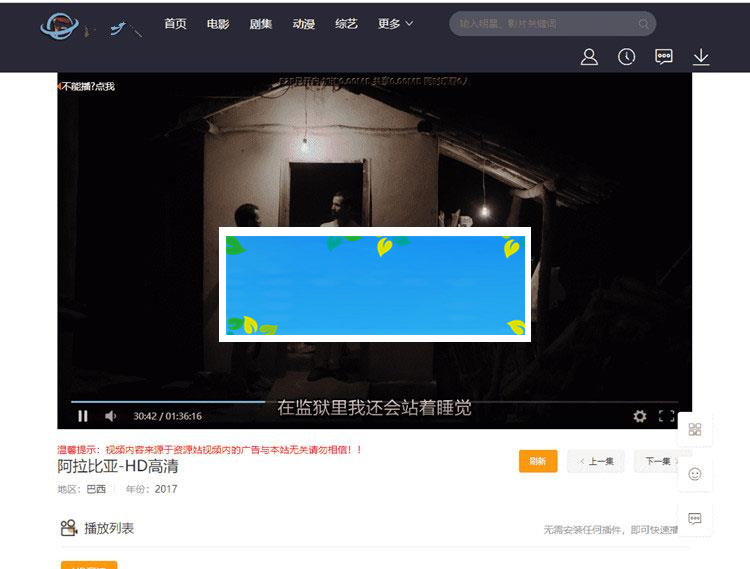Screen dimensions: 750x569
Task: Go to 首页 home page
Action: point(175,24)
